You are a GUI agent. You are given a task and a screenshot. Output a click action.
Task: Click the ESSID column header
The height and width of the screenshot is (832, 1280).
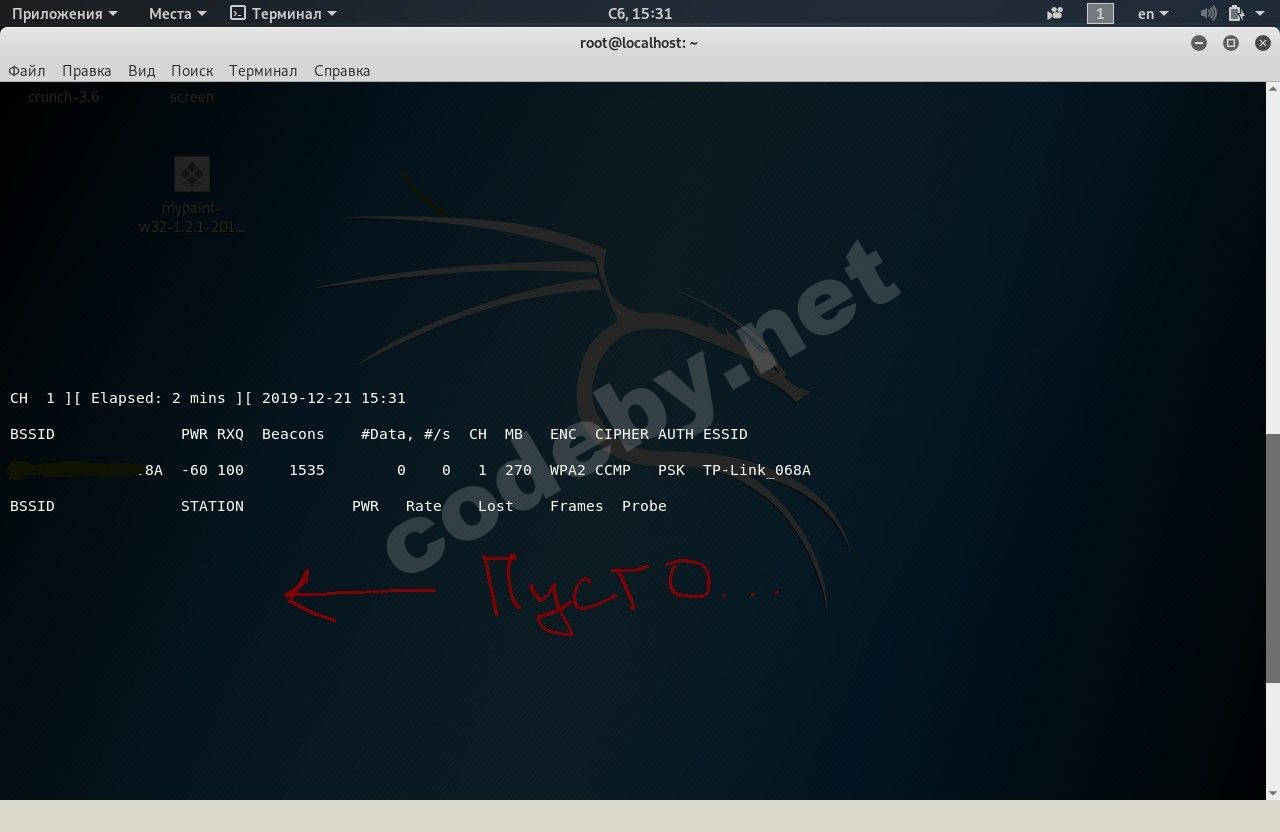[x=725, y=434]
